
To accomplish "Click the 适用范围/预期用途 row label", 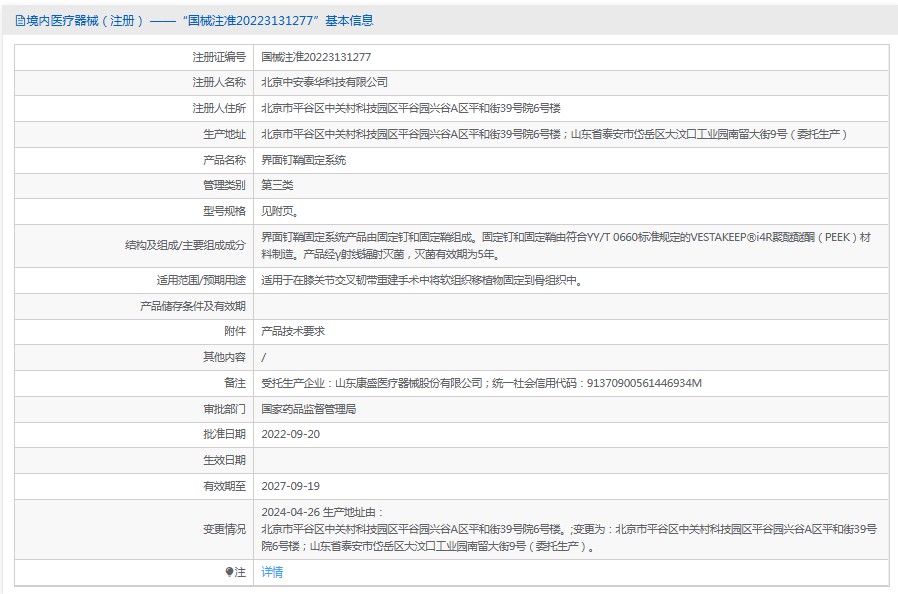I will [x=201, y=280].
